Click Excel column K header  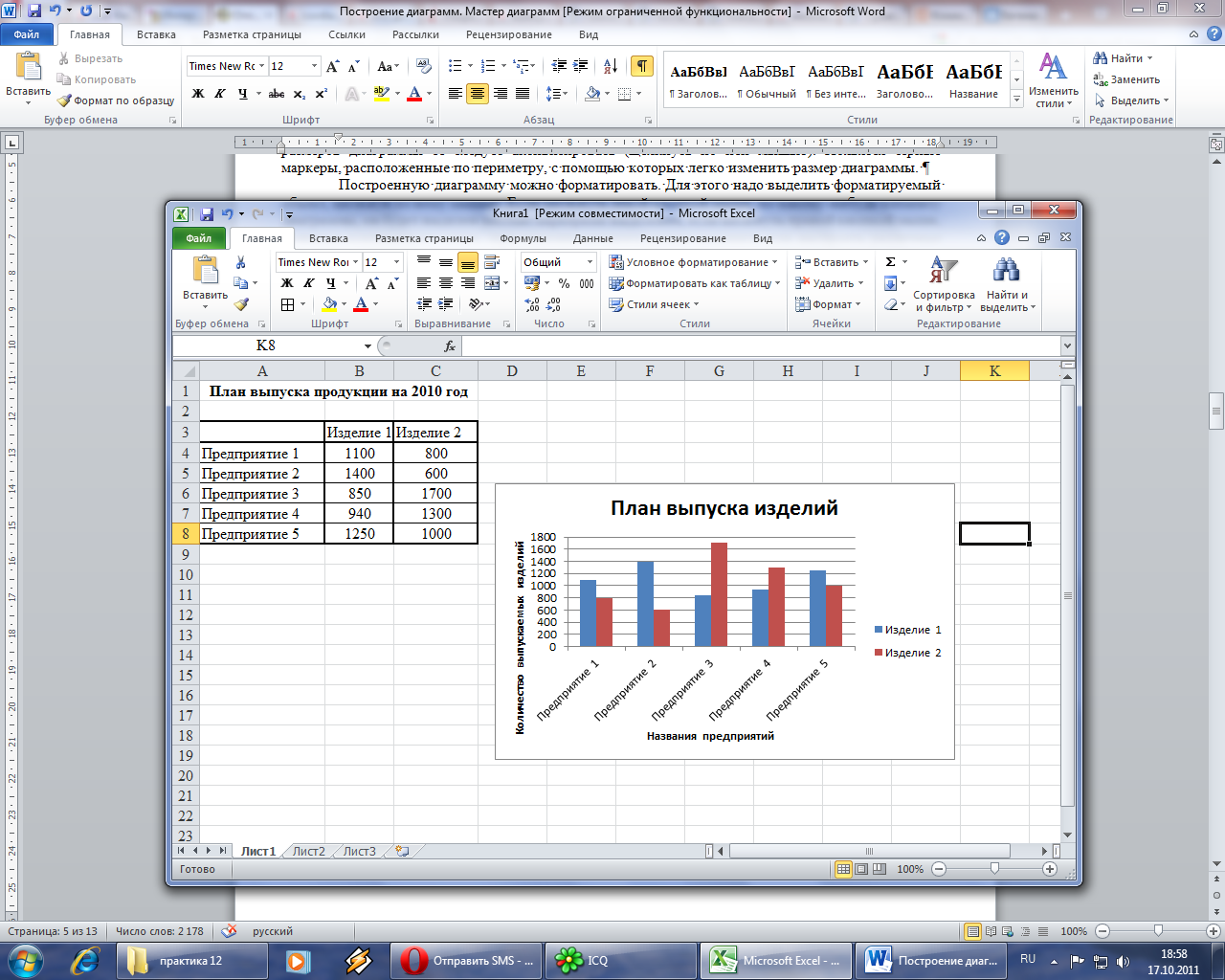994,371
